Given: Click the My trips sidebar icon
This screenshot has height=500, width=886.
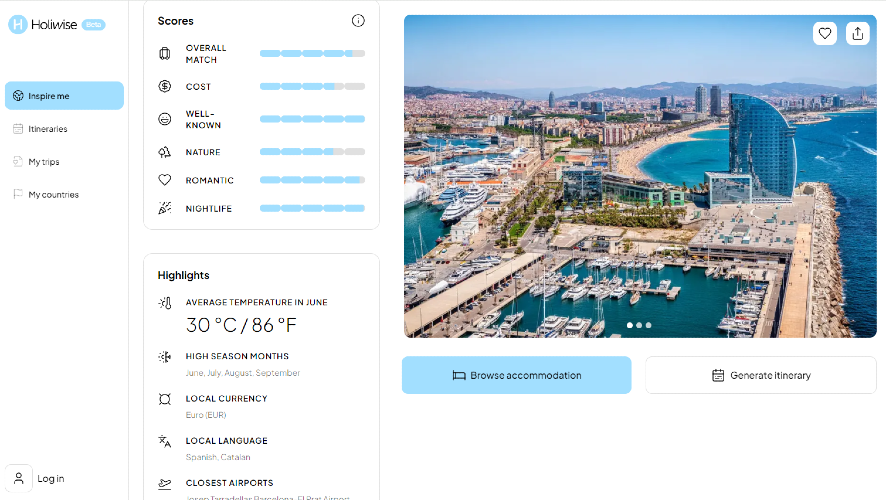Looking at the screenshot, I should click(x=18, y=162).
